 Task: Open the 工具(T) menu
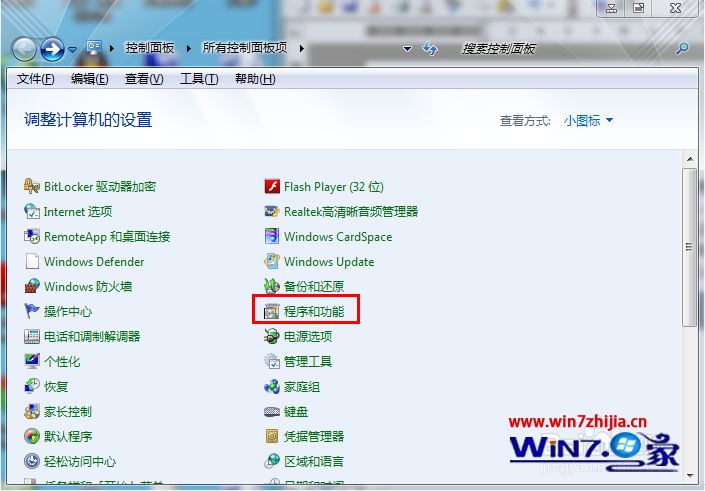point(199,79)
